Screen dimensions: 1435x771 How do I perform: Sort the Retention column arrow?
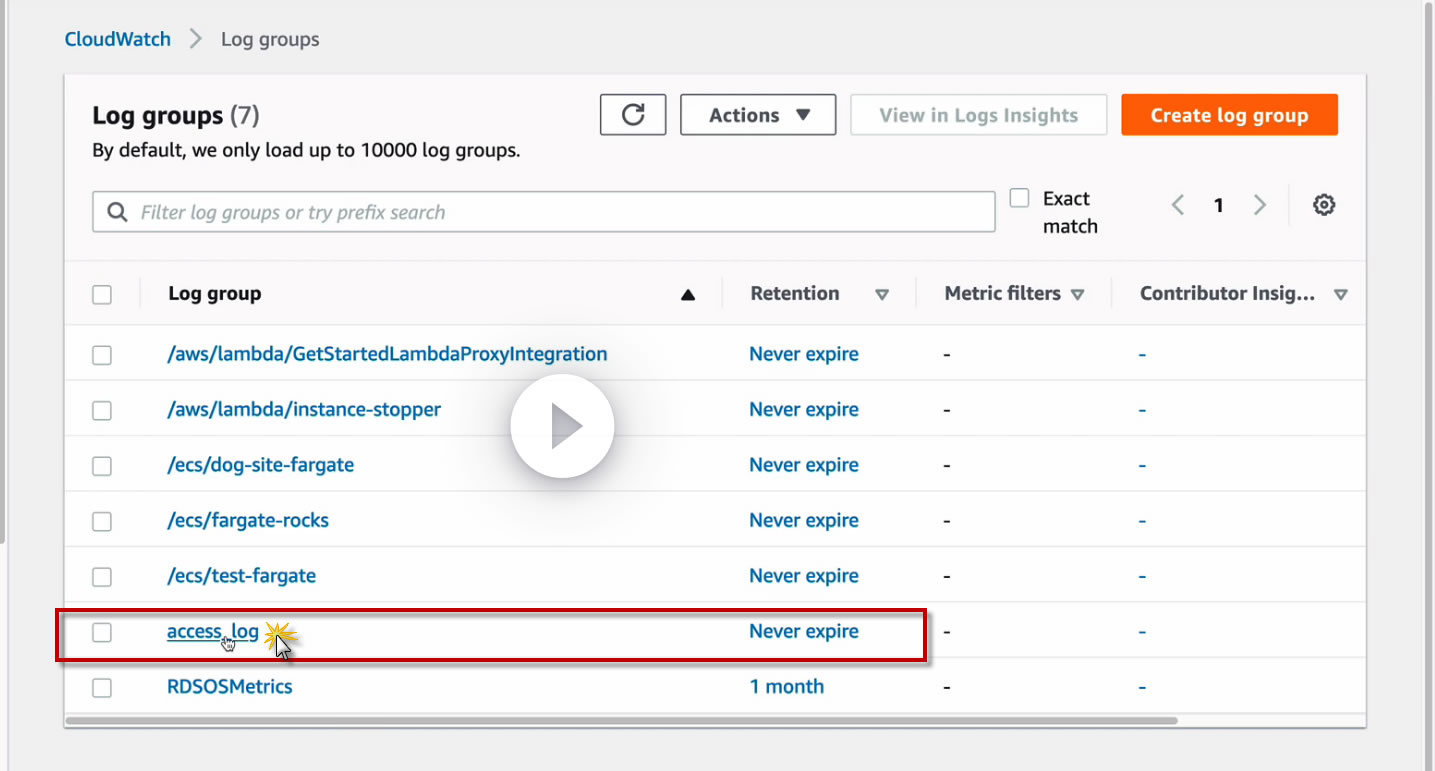882,294
